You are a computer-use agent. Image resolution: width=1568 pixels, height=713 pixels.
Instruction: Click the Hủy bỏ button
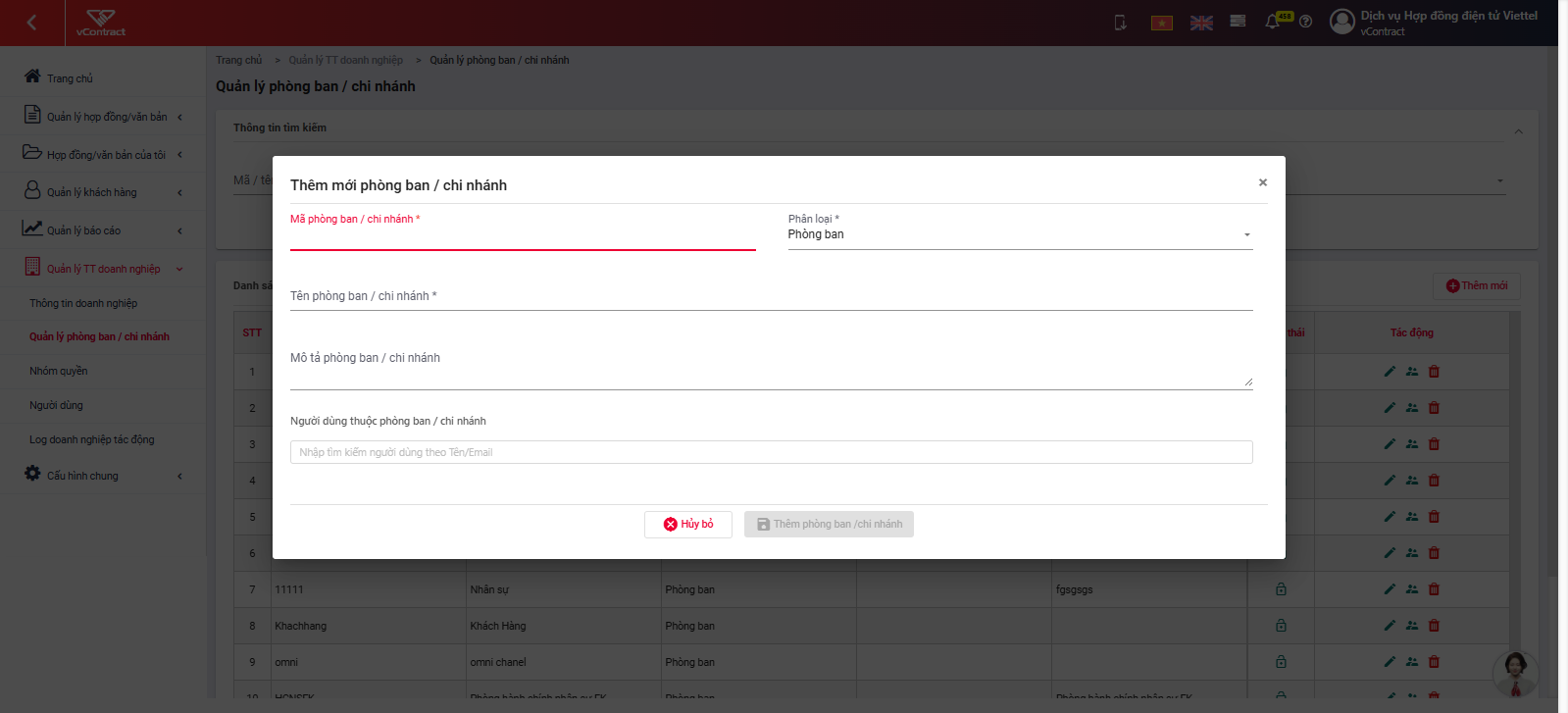pos(688,525)
